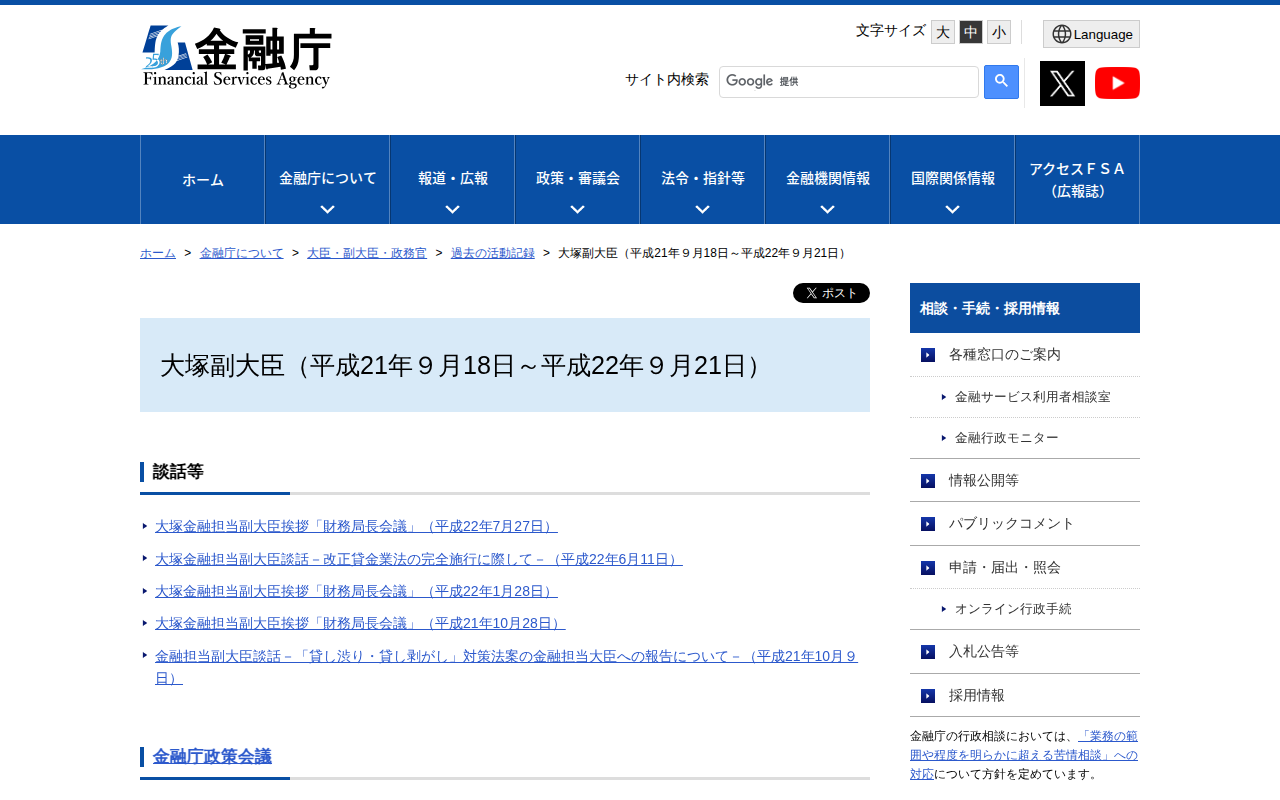1280x800 pixels.
Task: Go to ホーム in the main navigation
Action: pos(202,180)
